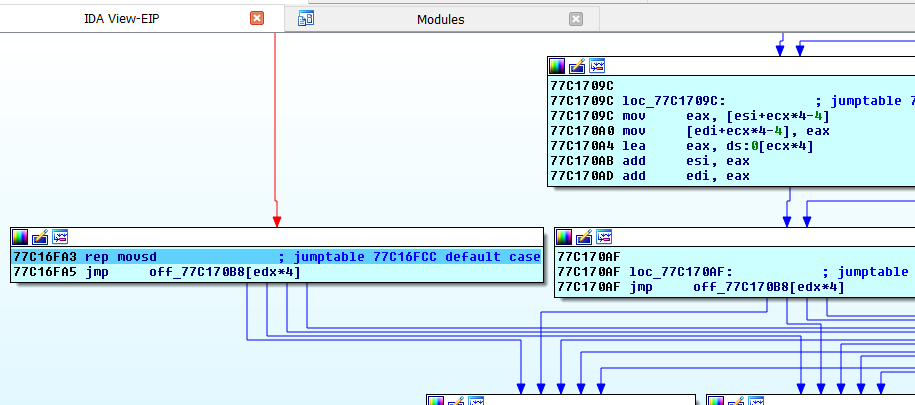Close the Modules tab
Image resolution: width=915 pixels, height=405 pixels.
coord(575,19)
